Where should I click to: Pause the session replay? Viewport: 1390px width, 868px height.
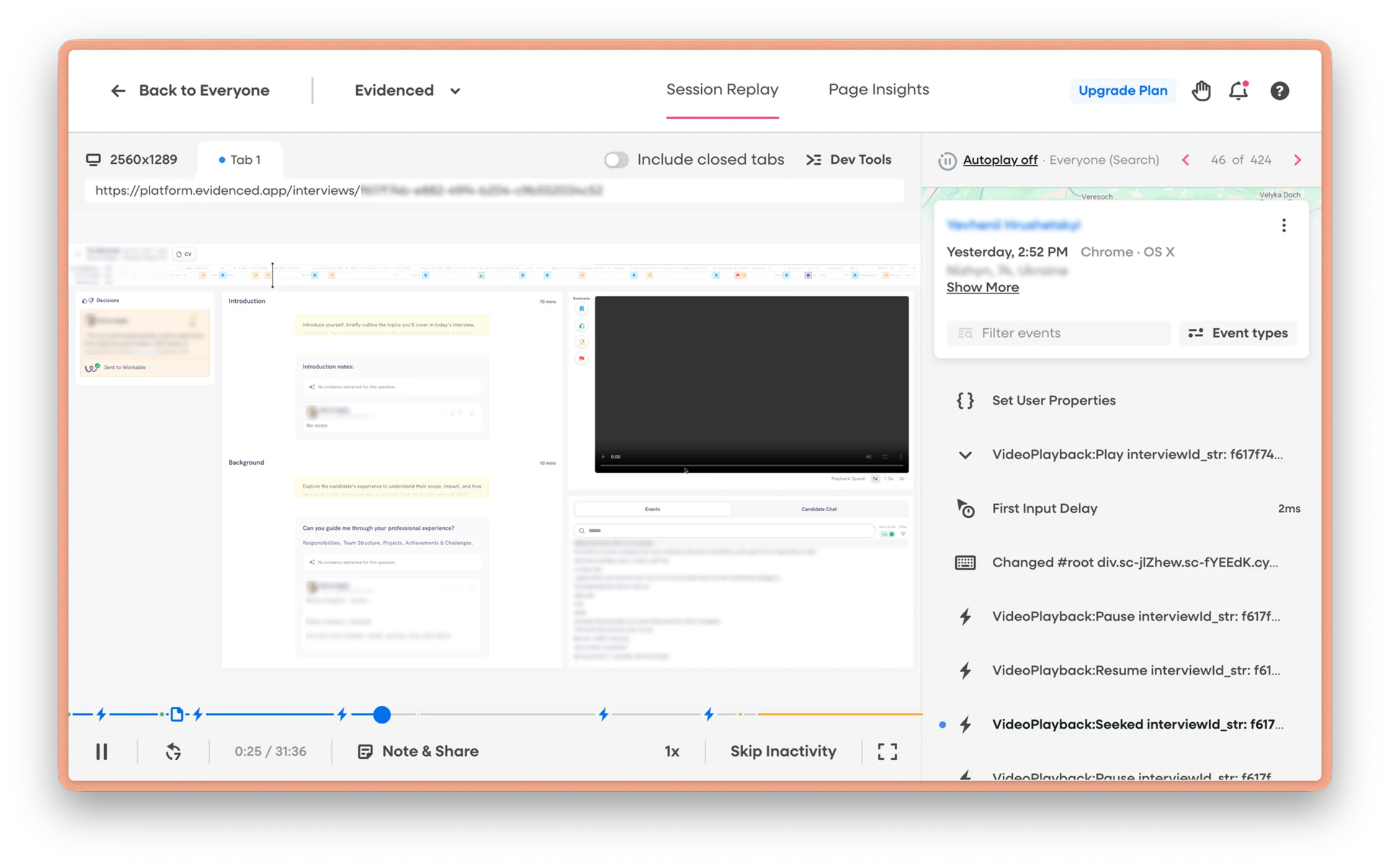click(x=102, y=752)
